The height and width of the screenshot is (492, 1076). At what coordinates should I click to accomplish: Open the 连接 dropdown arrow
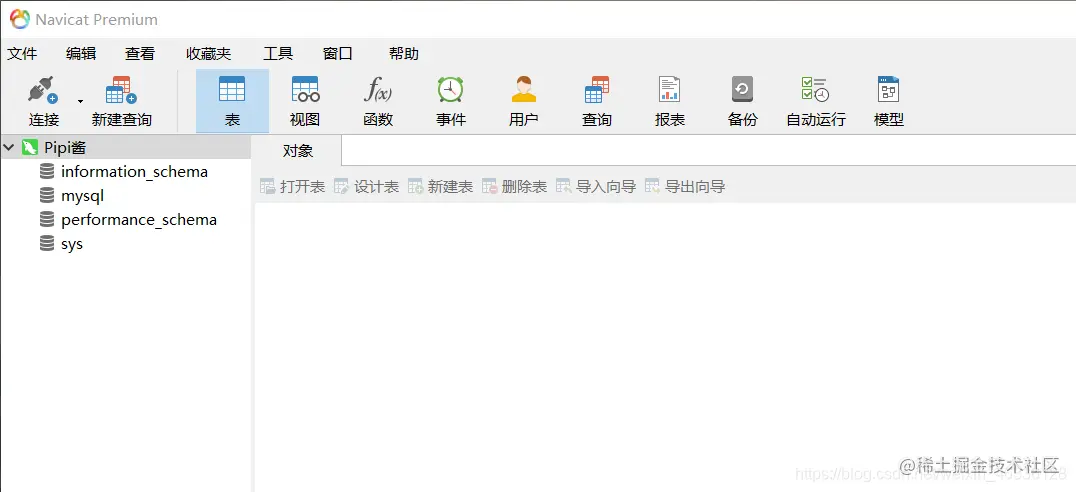pyautogui.click(x=80, y=102)
